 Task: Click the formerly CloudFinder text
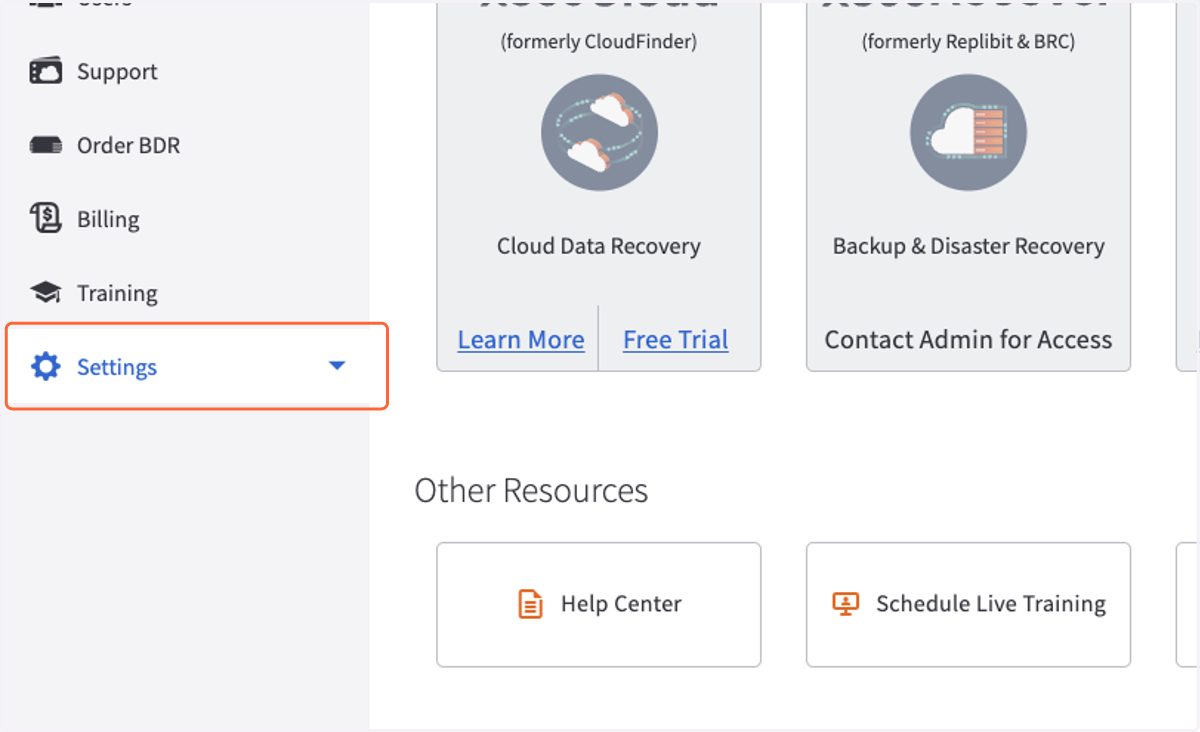(599, 42)
